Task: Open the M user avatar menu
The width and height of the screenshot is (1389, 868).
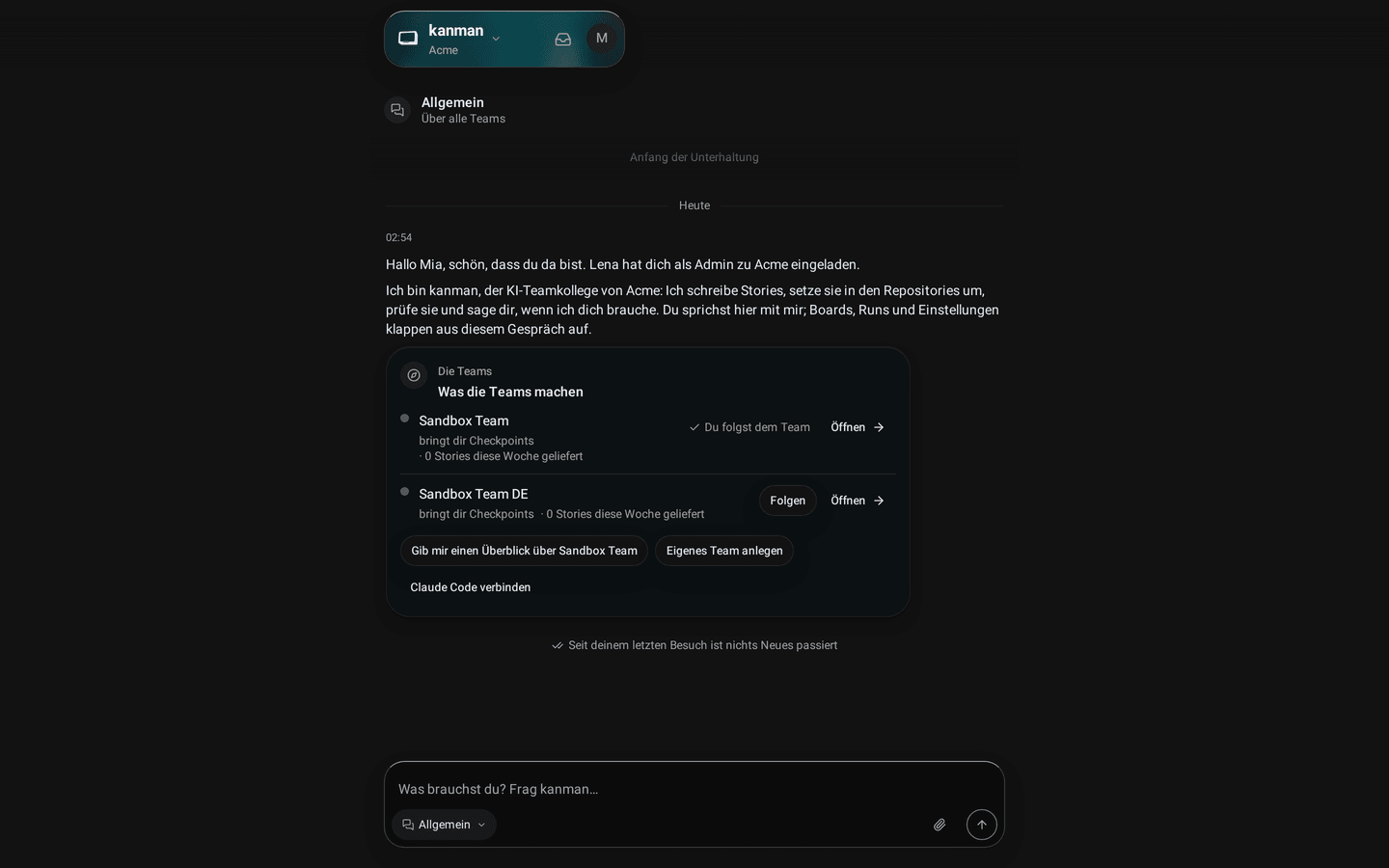Action: tap(602, 39)
